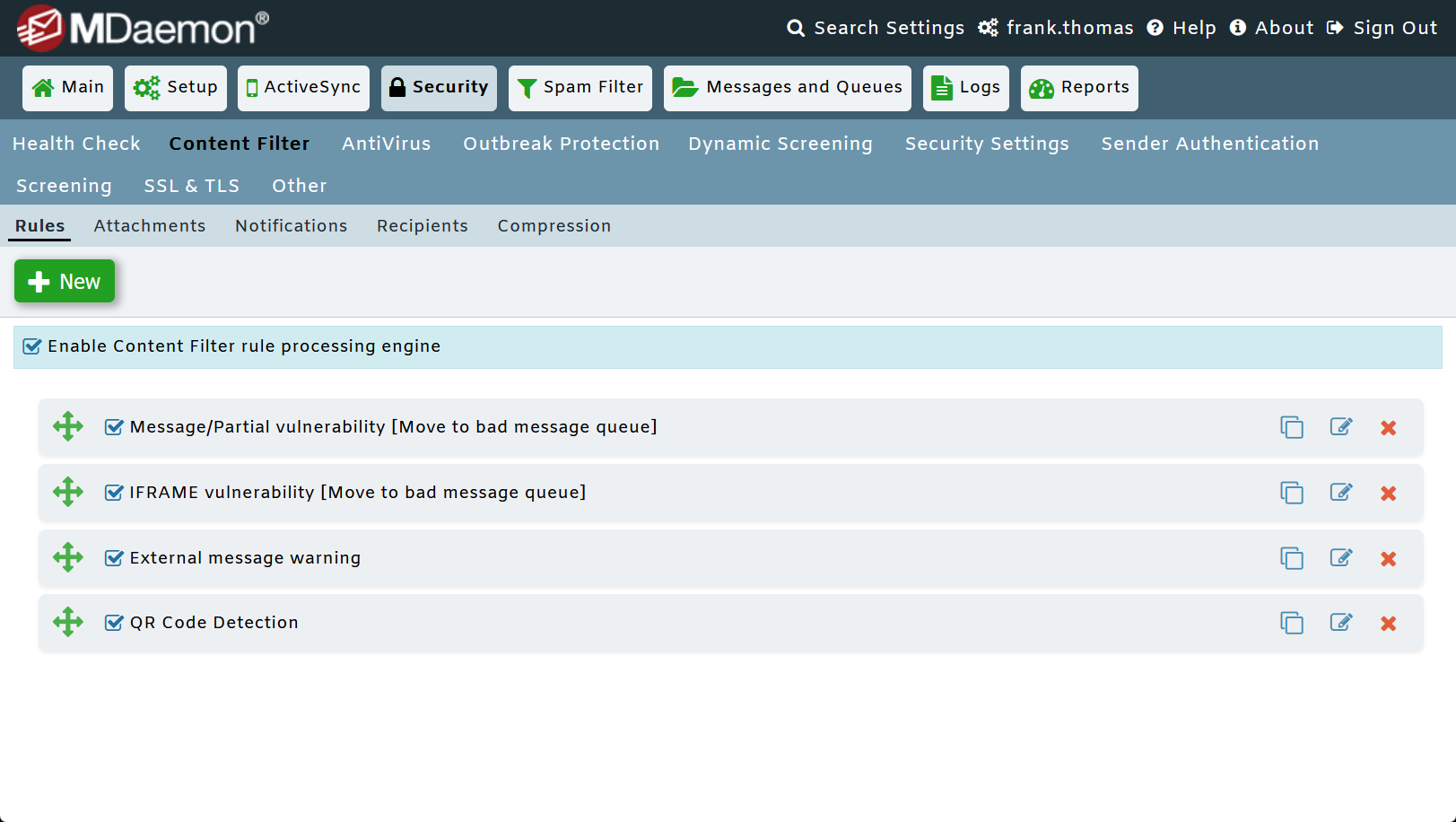Screen dimensions: 1456x822
Task: Disable the Content Filter rule processing engine
Action: pos(31,345)
